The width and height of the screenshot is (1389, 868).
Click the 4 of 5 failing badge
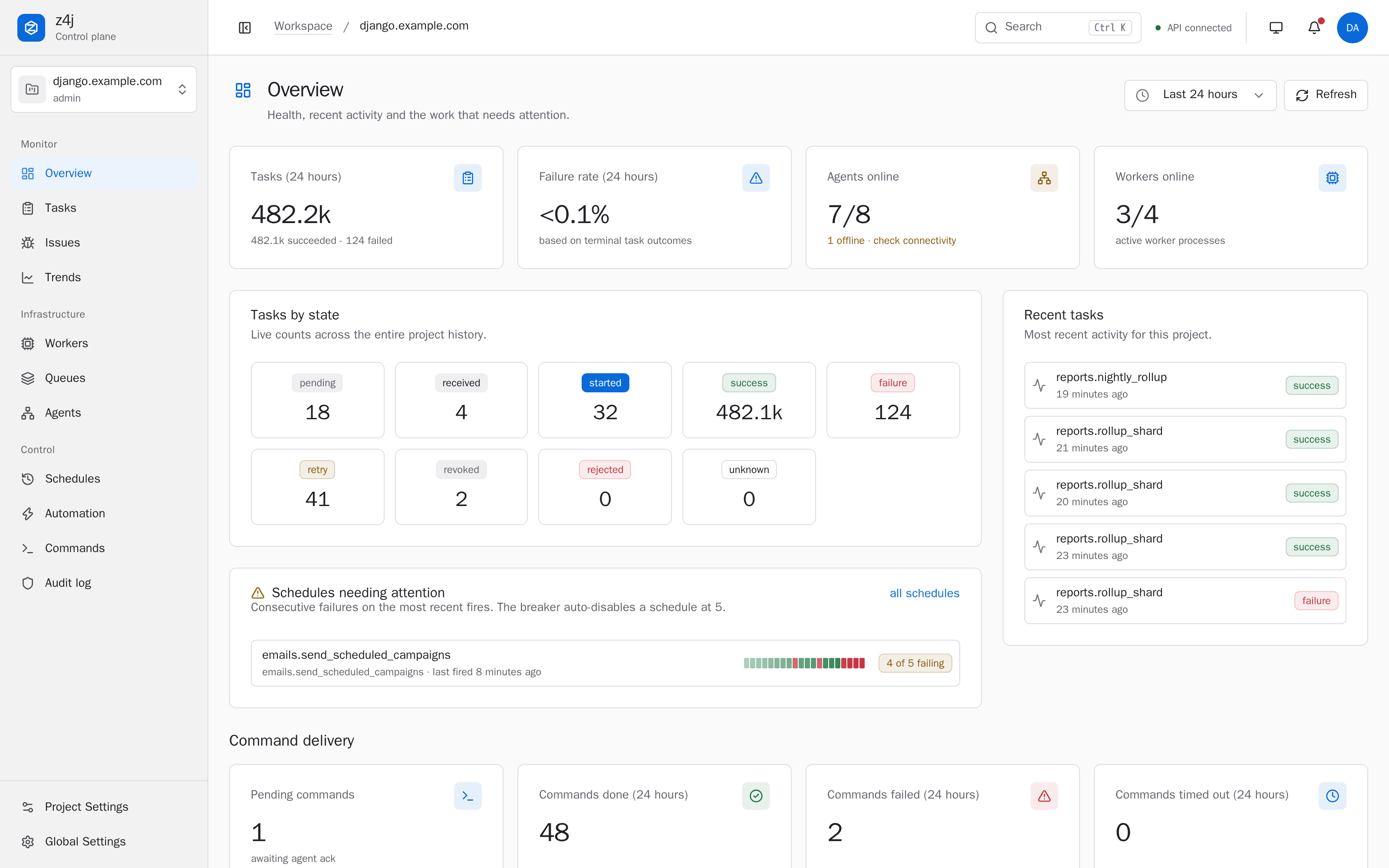(915, 663)
